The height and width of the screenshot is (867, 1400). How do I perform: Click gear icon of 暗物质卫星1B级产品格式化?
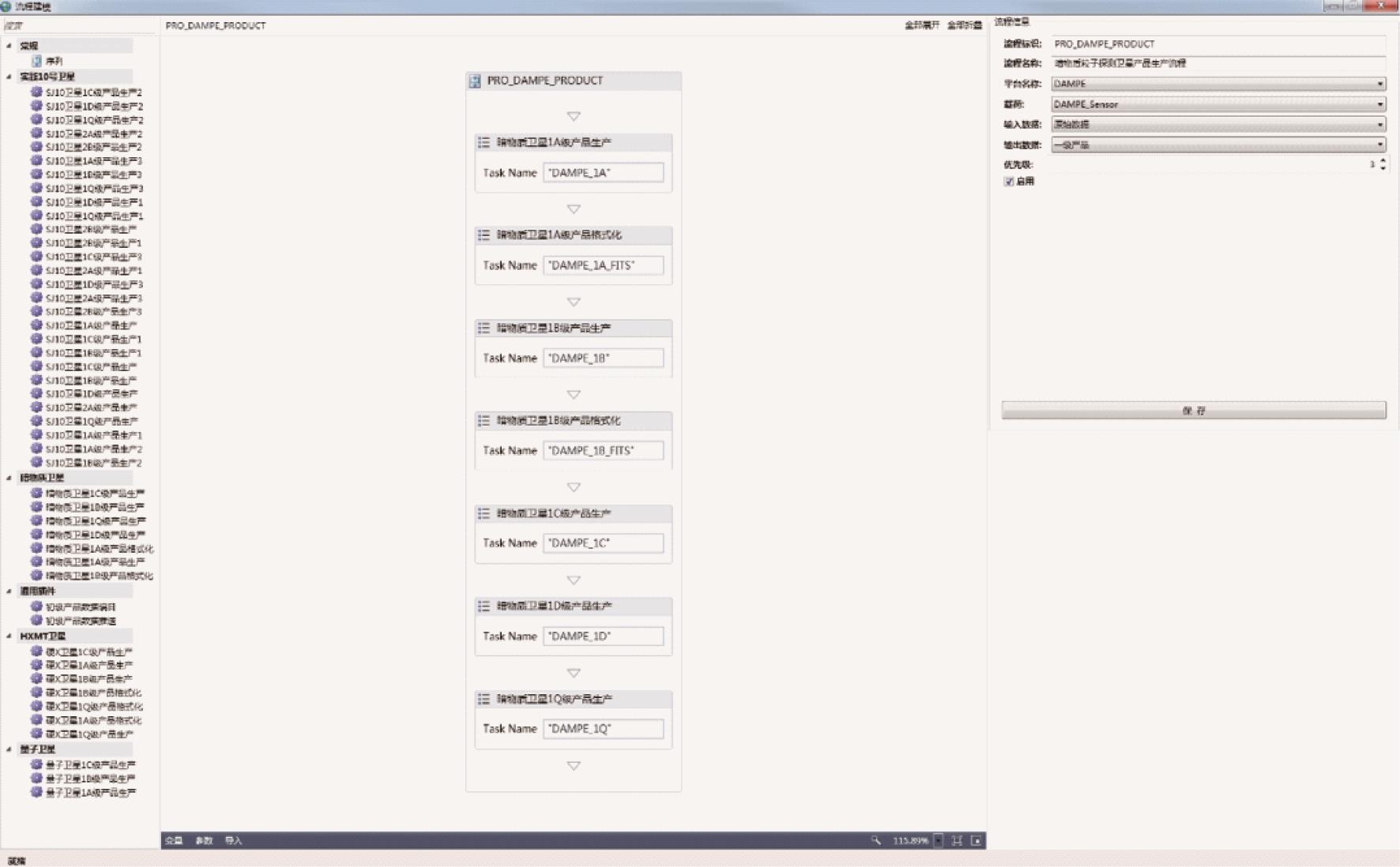[x=36, y=576]
